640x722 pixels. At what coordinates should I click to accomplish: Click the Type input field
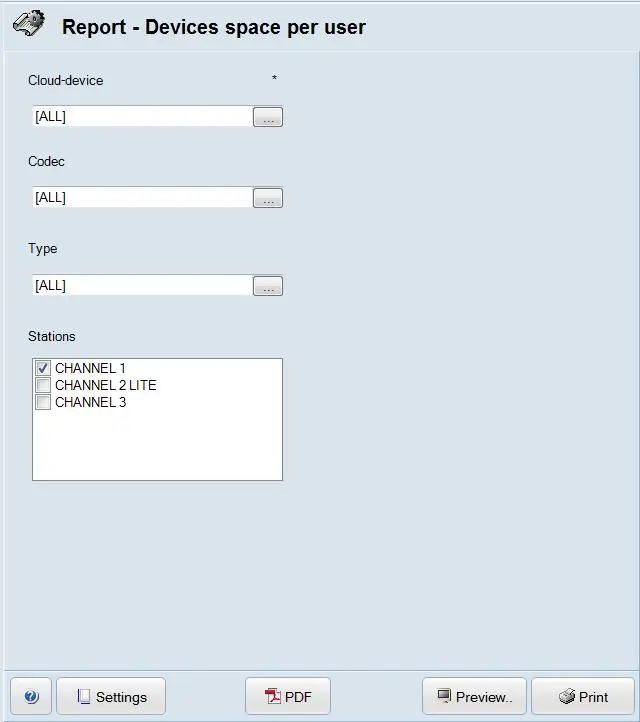[141, 286]
